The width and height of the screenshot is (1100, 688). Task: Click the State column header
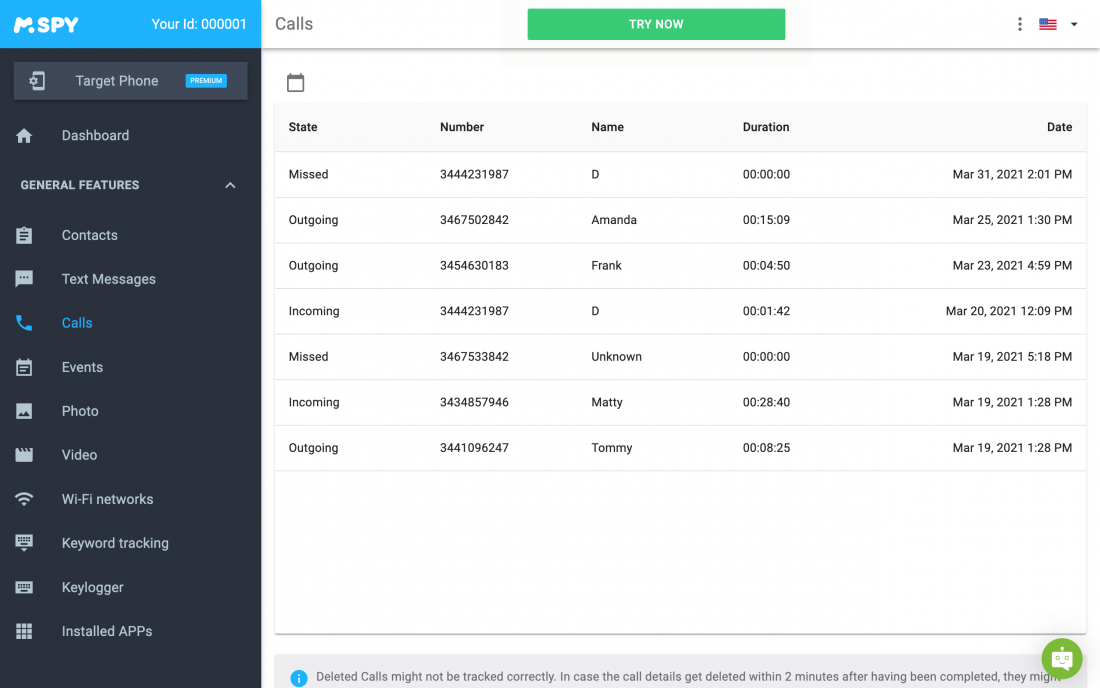tap(303, 127)
